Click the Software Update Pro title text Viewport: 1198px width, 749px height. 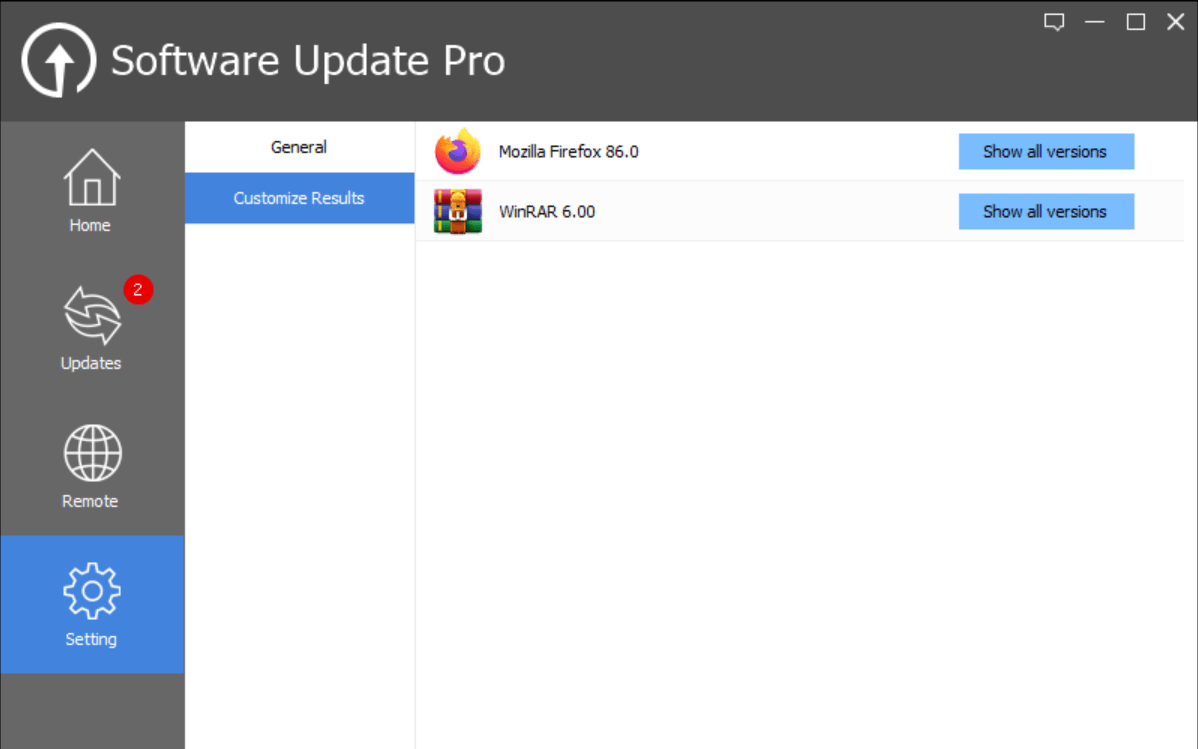[309, 60]
